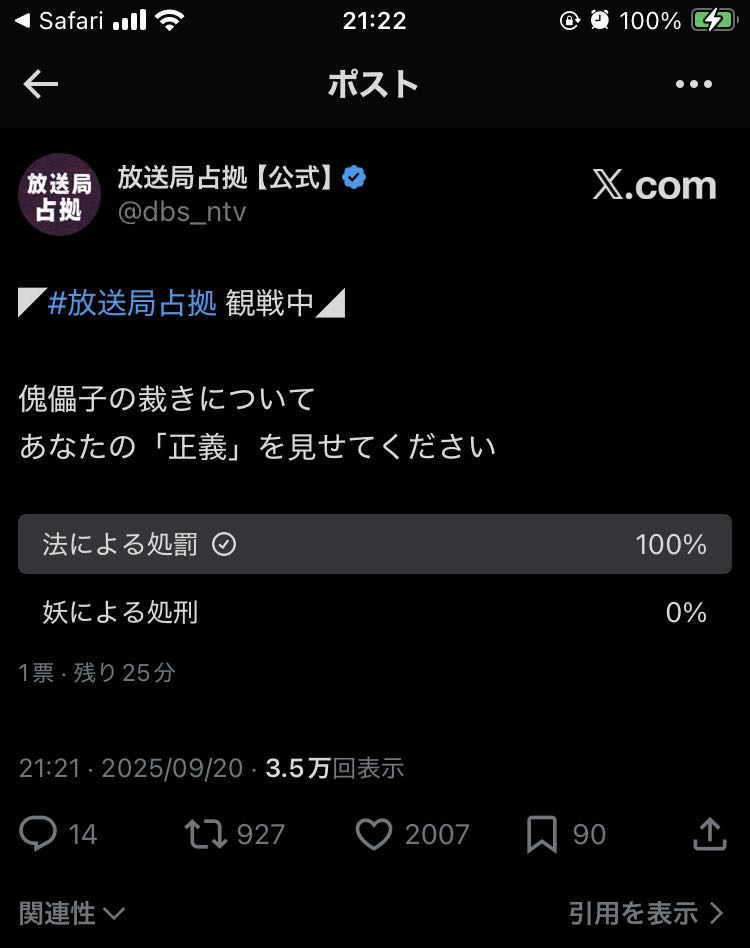Open the three-dot more options menu
The width and height of the screenshot is (750, 948).
(x=694, y=85)
